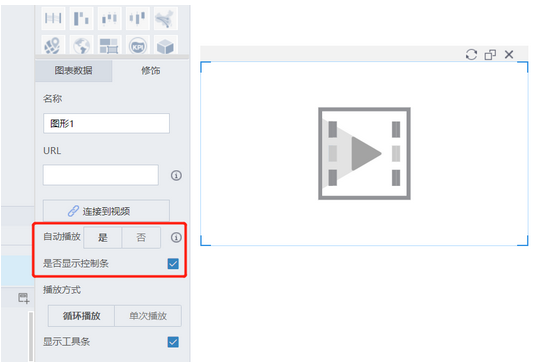Screen dimensions: 536x362
Task: Uncheck the 是否显示控制条 checkbox
Action: pyautogui.click(x=173, y=264)
